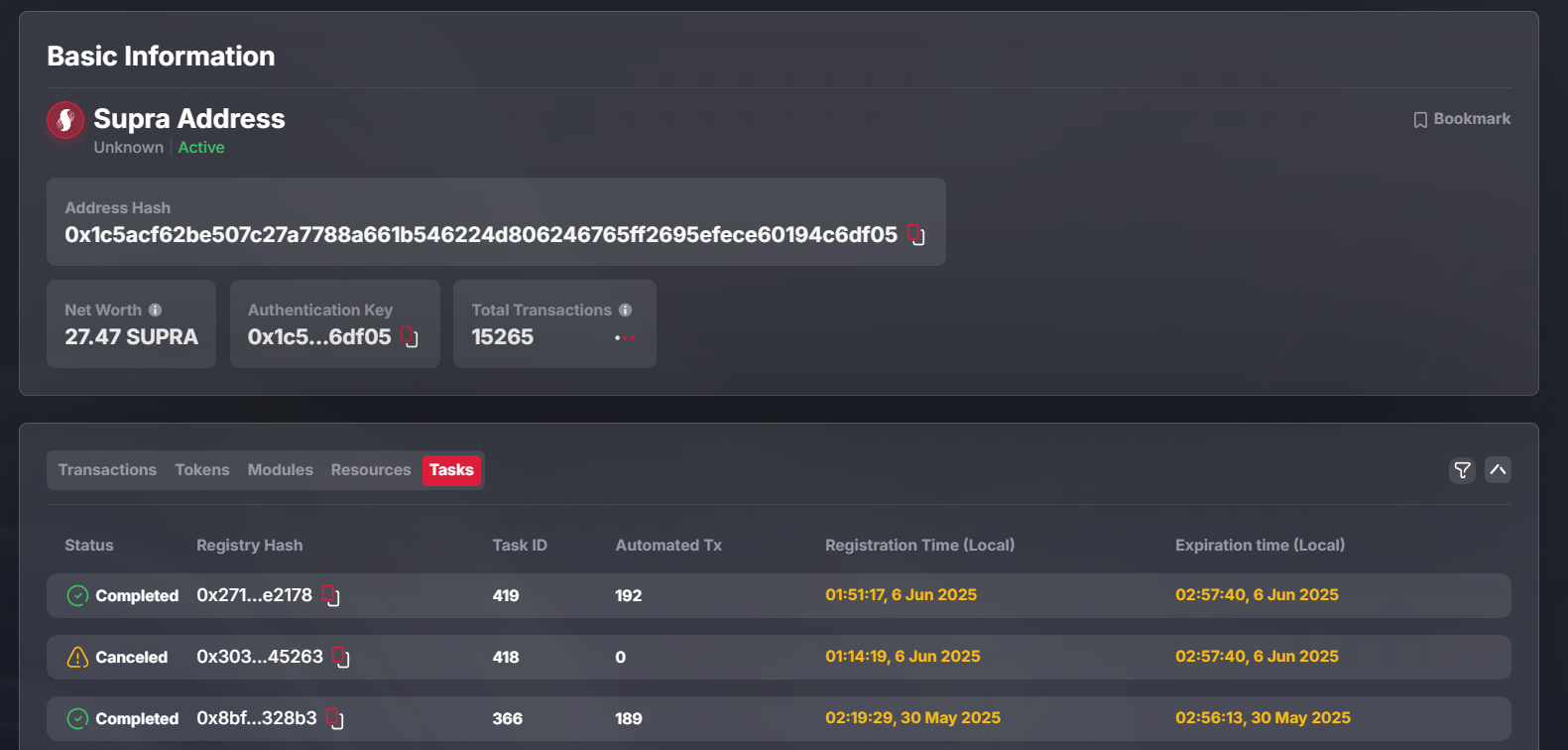The image size is (1568, 750).
Task: Open the Resources tab
Action: coord(371,470)
